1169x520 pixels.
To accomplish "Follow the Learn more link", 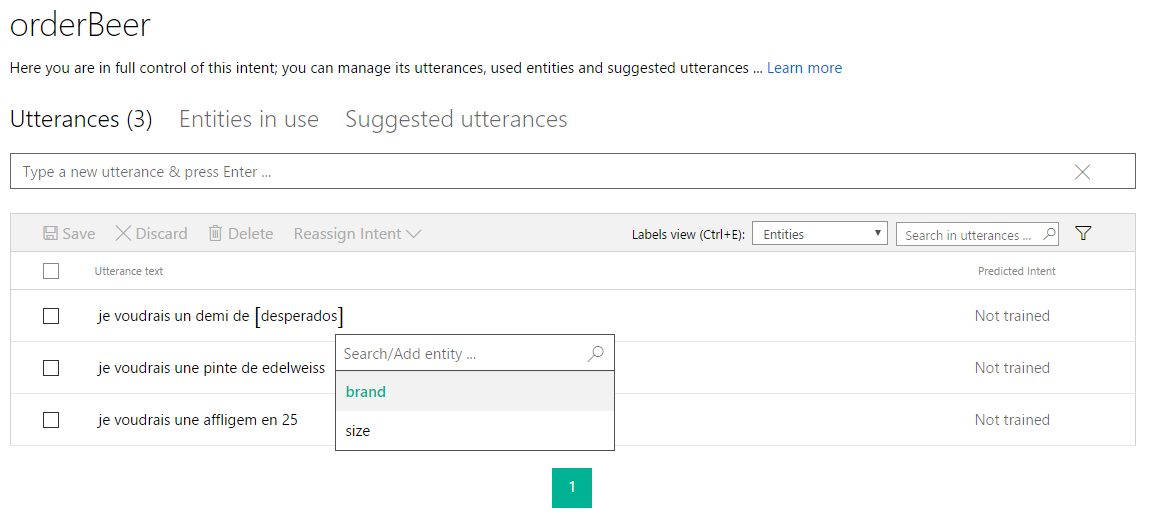I will coord(804,68).
